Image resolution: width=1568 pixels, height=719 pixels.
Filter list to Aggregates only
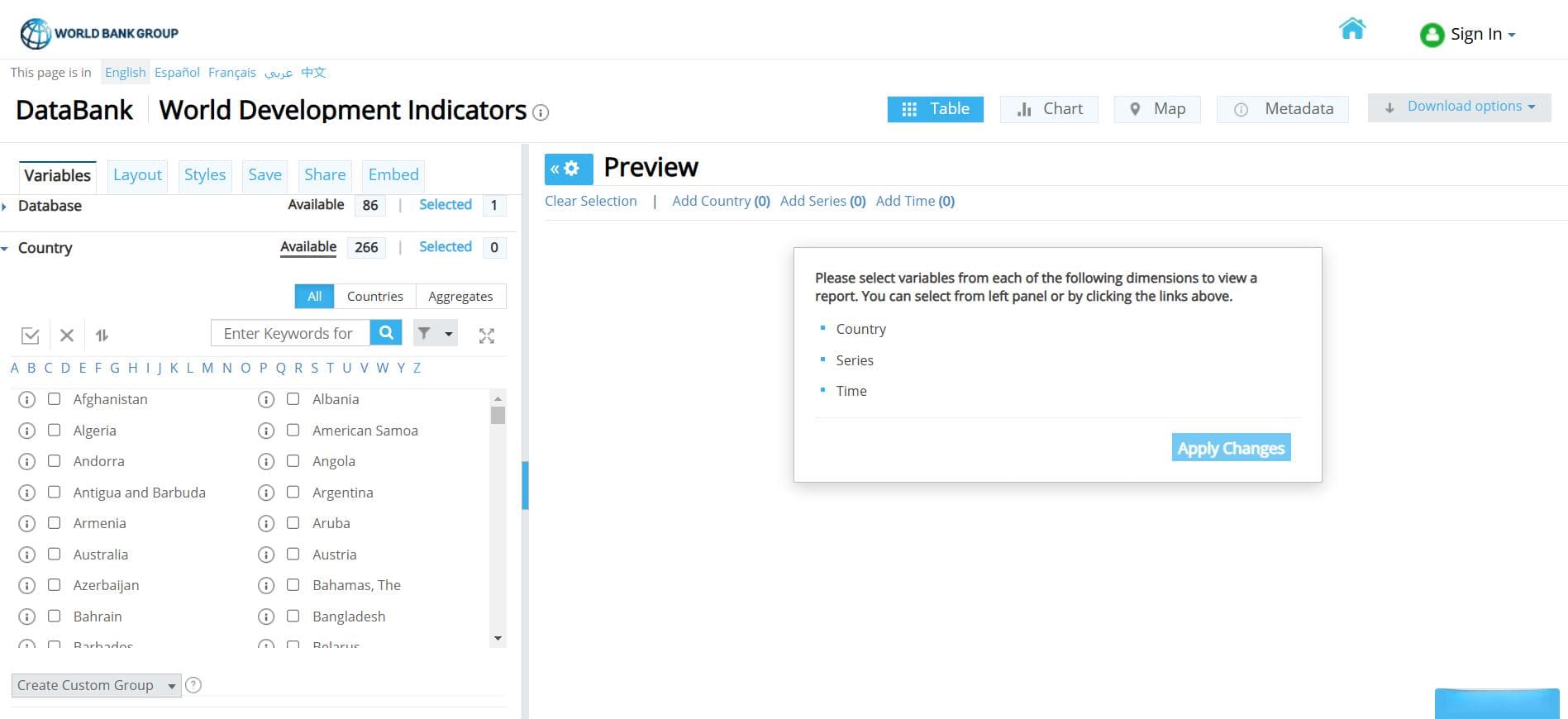[x=460, y=297]
